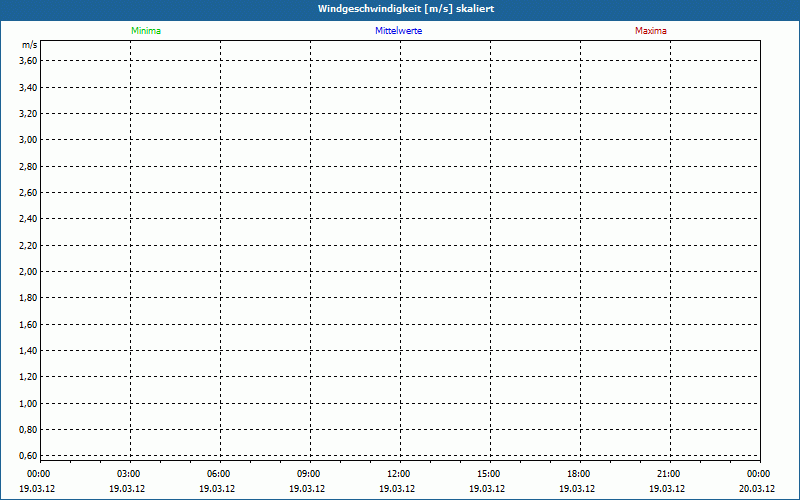Click the green Minima legend label
The height and width of the screenshot is (500, 800).
pos(146,31)
